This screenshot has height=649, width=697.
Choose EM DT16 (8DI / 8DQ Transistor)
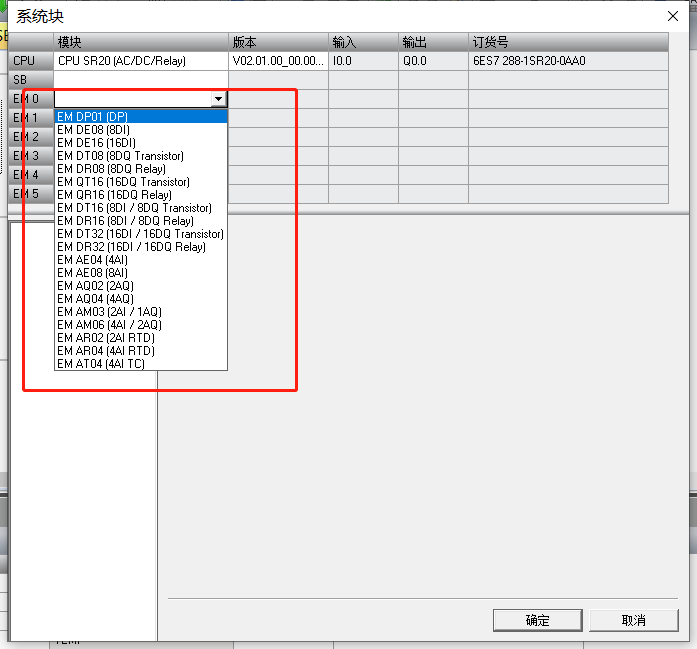point(140,208)
